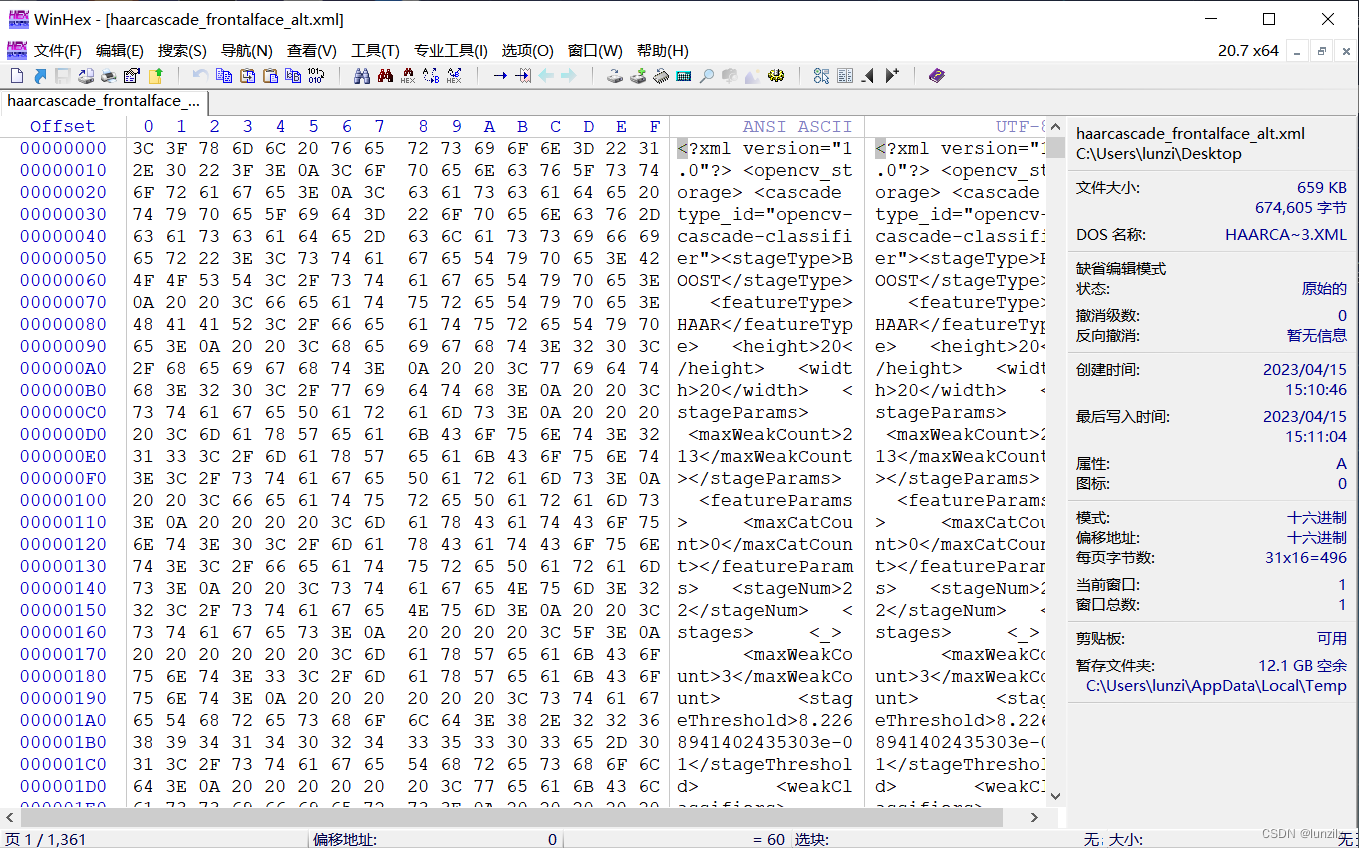Click the blue binoculars Find Text icon
1359x848 pixels.
361,76
